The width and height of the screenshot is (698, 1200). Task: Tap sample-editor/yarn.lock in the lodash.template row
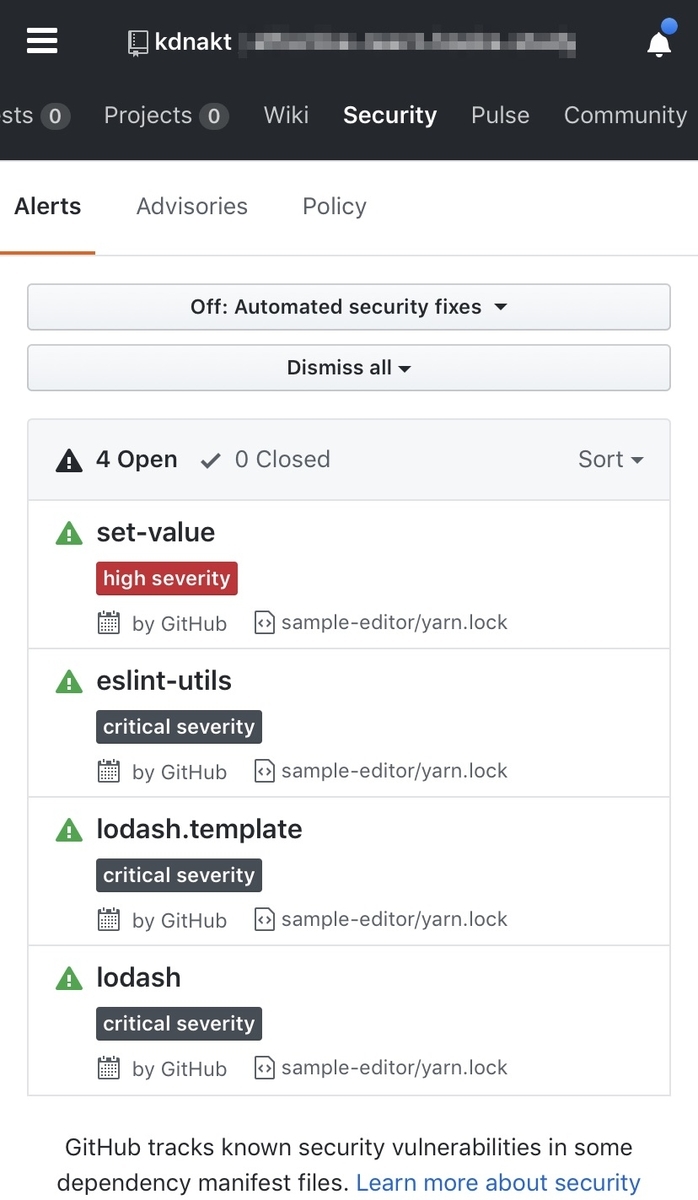(x=394, y=918)
